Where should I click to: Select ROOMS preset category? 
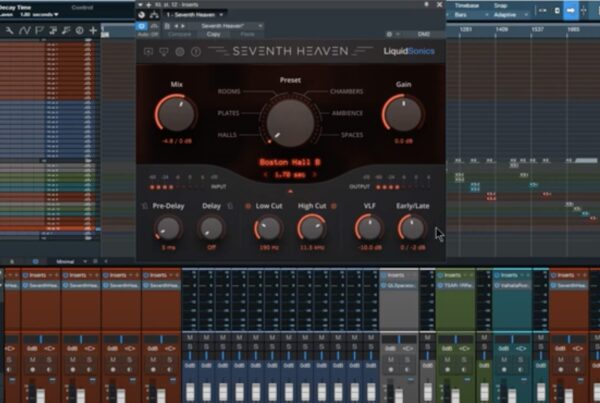coord(229,91)
